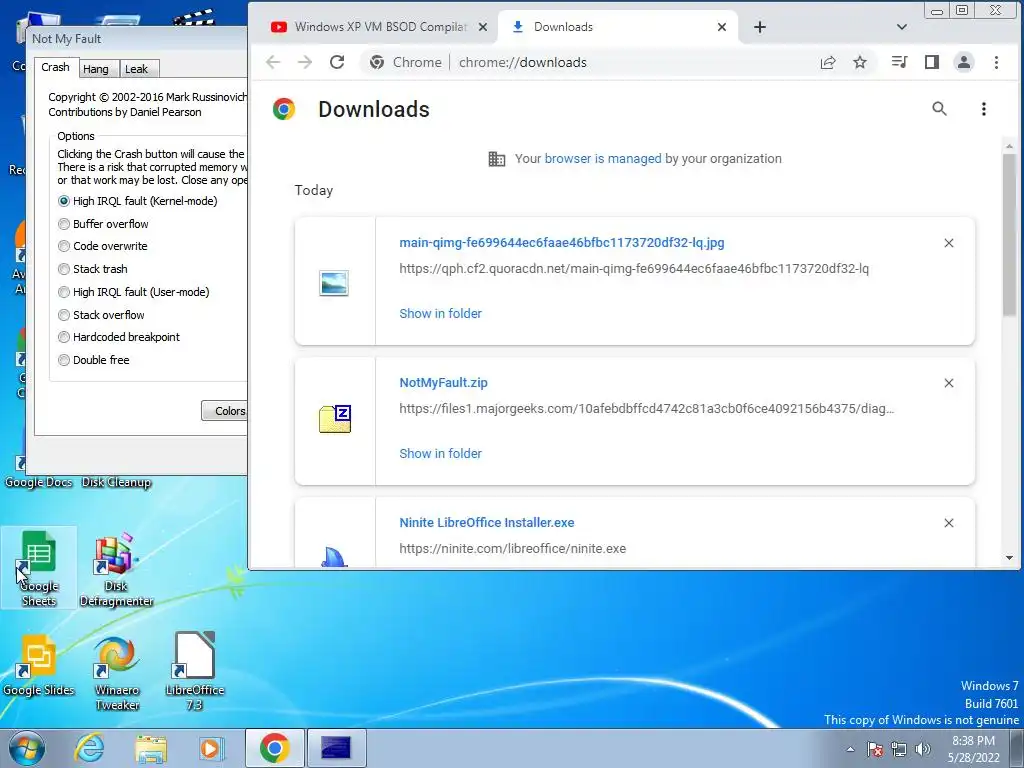
Task: Open main-qimg jpg download link
Action: coord(562,243)
